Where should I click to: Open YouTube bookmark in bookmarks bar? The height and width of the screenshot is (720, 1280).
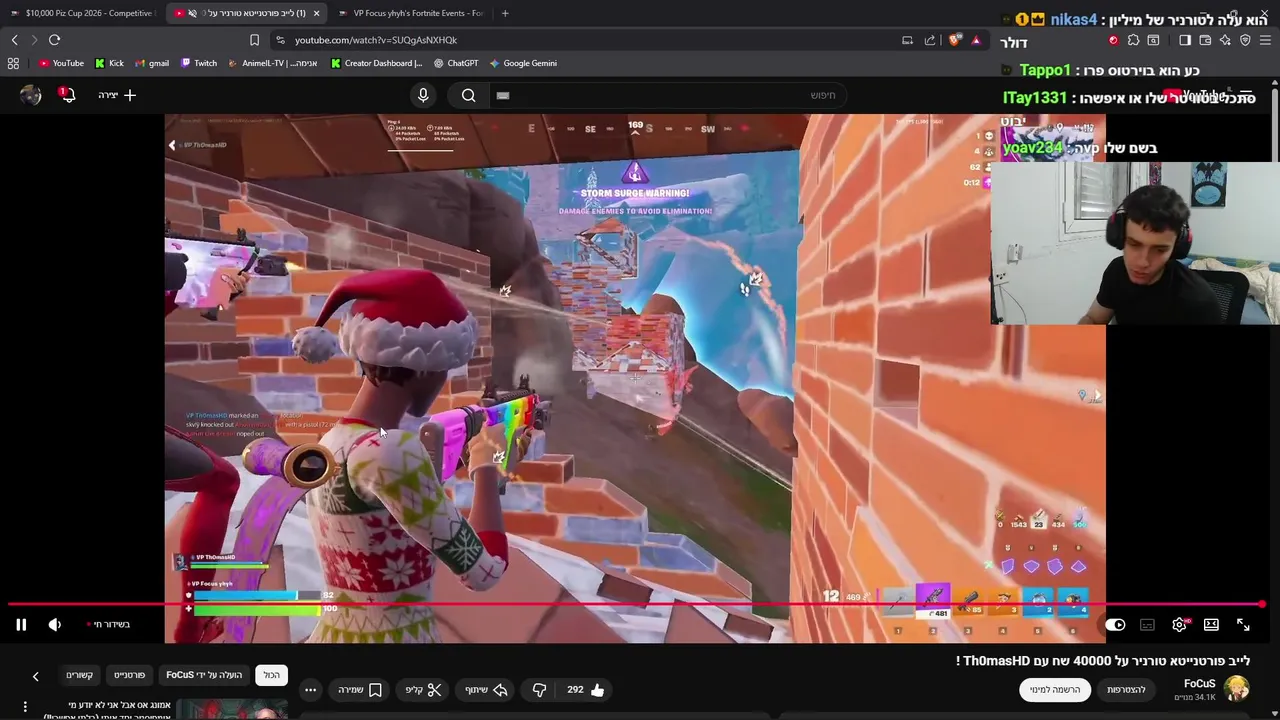click(x=61, y=63)
